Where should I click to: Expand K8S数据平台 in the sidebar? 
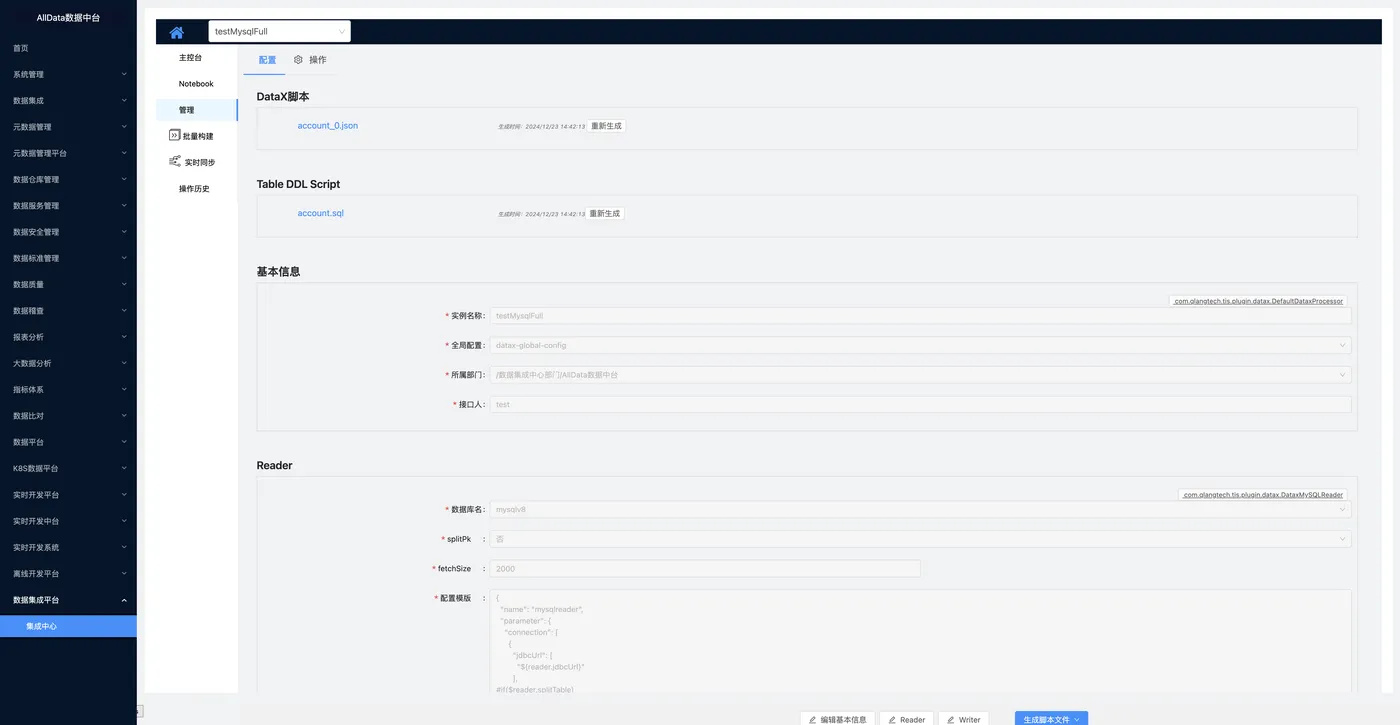coord(68,468)
